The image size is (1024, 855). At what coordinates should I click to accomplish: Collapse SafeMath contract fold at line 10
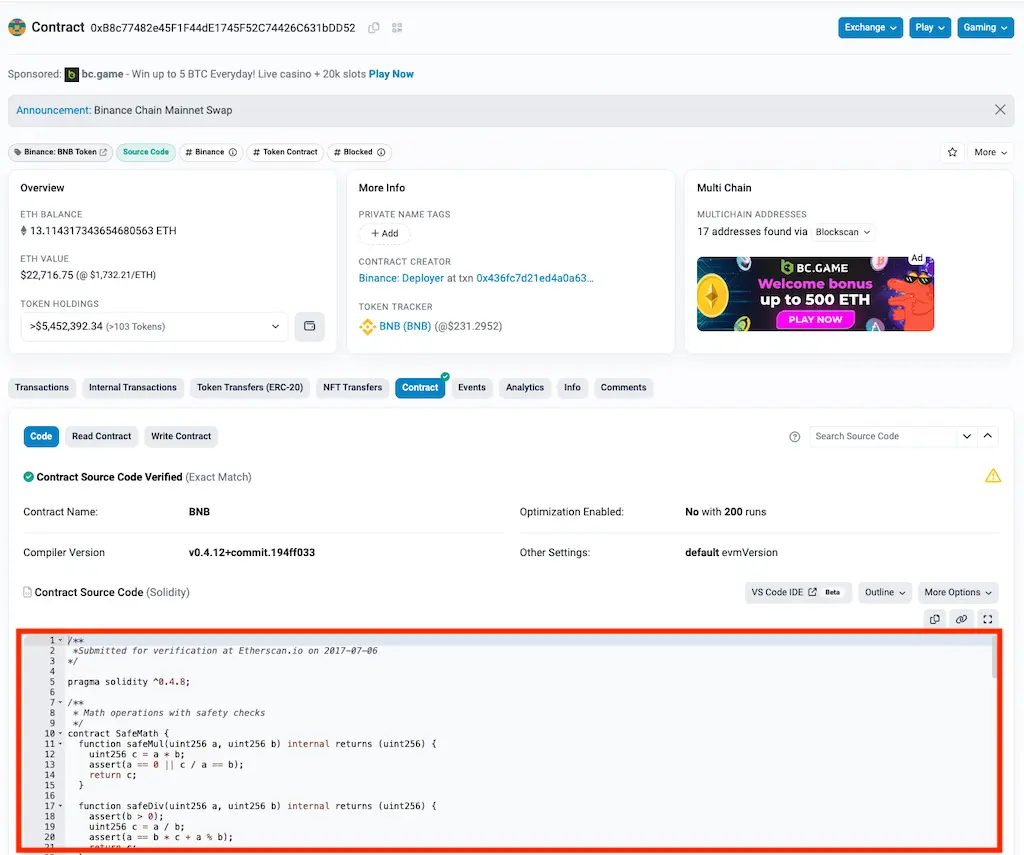[x=60, y=734]
